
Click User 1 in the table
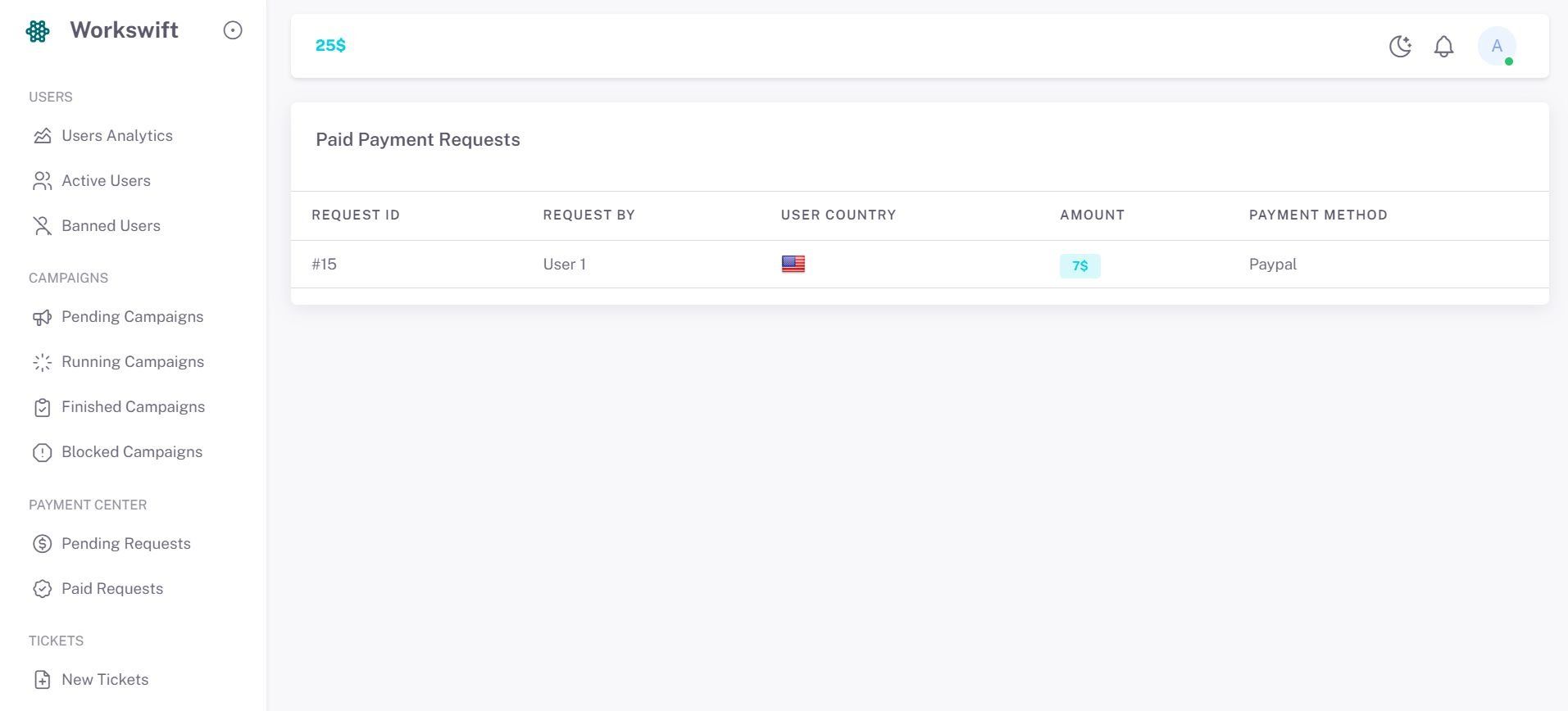click(x=564, y=265)
